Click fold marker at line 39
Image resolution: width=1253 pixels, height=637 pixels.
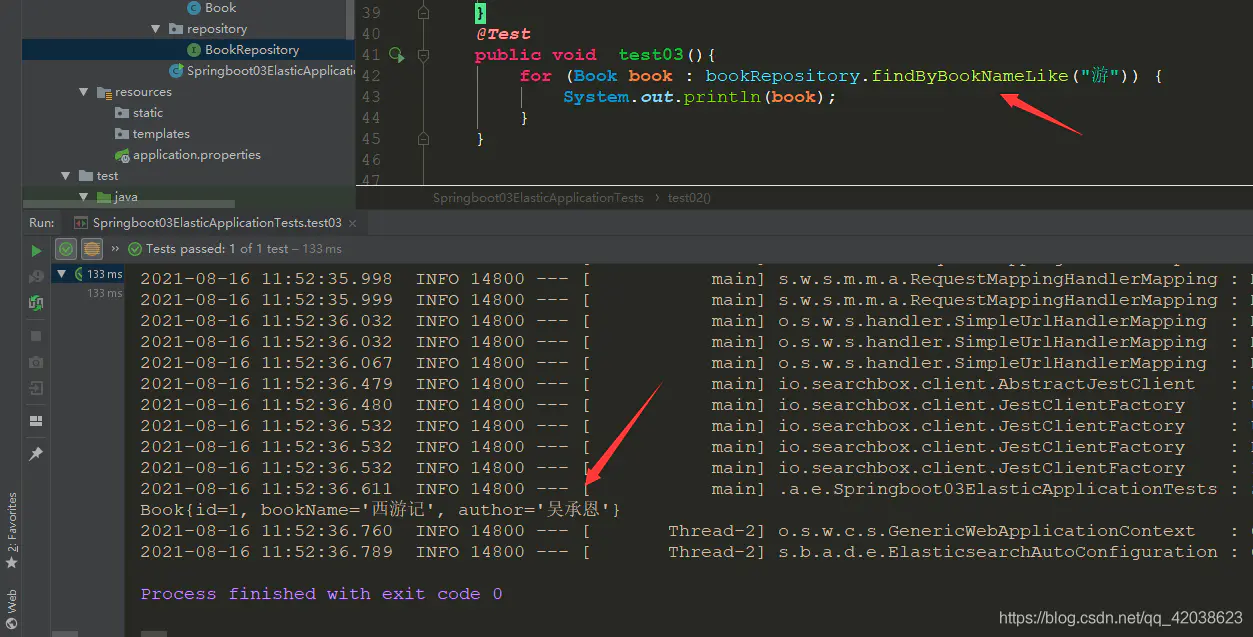click(423, 13)
